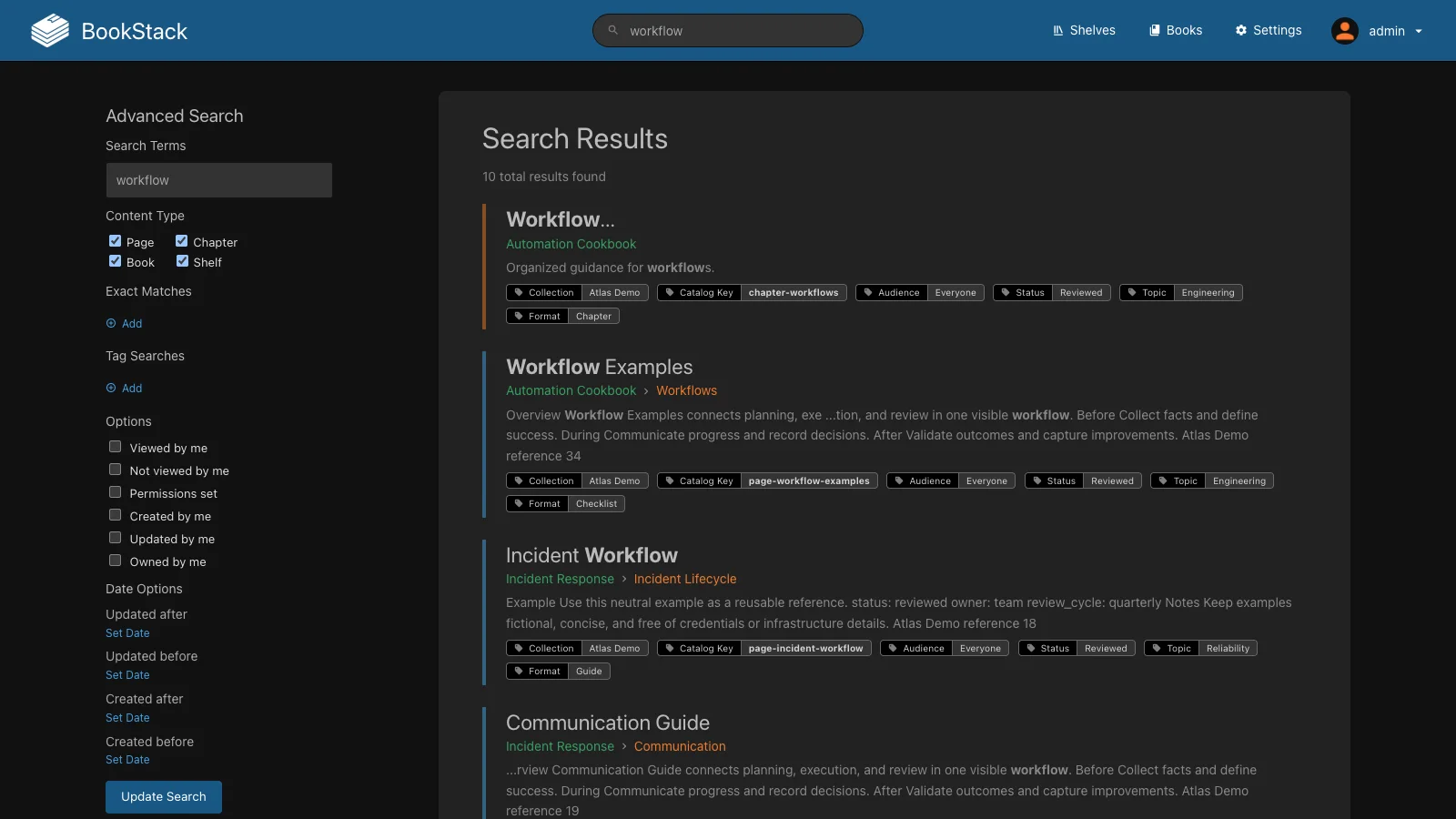Open the Communication Guide result
This screenshot has height=819, width=1456.
tap(608, 723)
